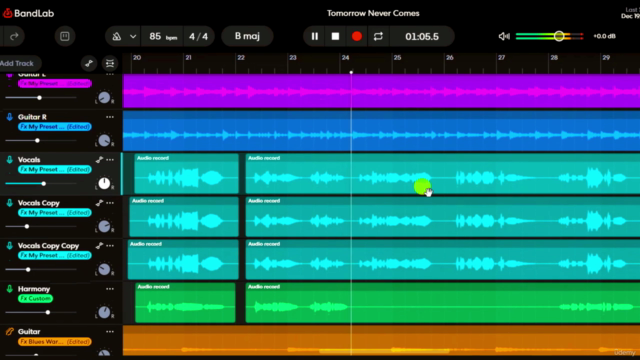This screenshot has width=640, height=360.
Task: Click Harmony pan knob
Action: point(104,312)
